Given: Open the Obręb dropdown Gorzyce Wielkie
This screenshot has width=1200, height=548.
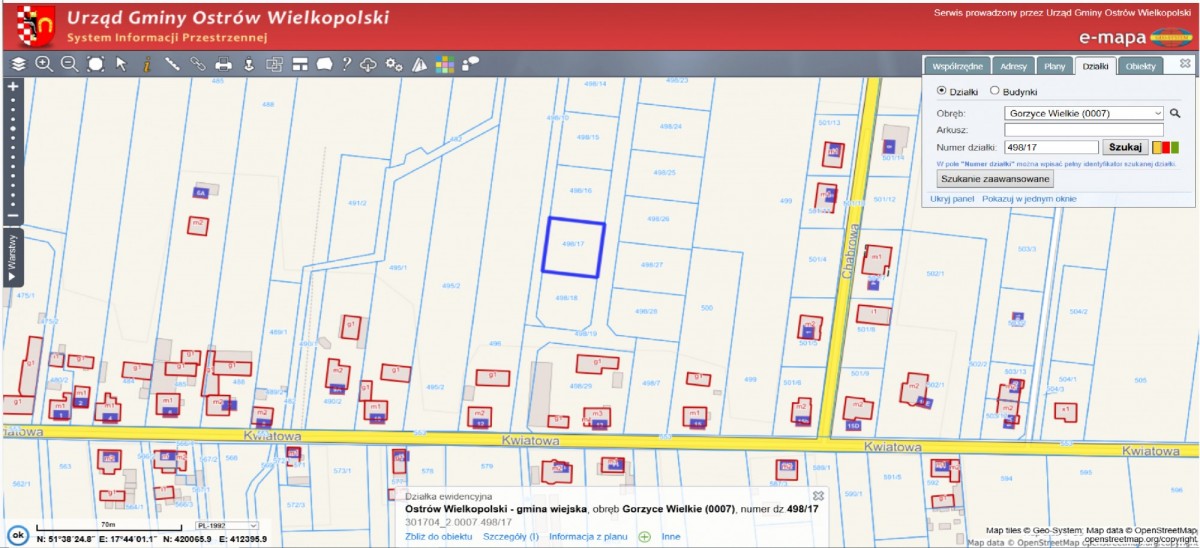Looking at the screenshot, I should 1084,114.
